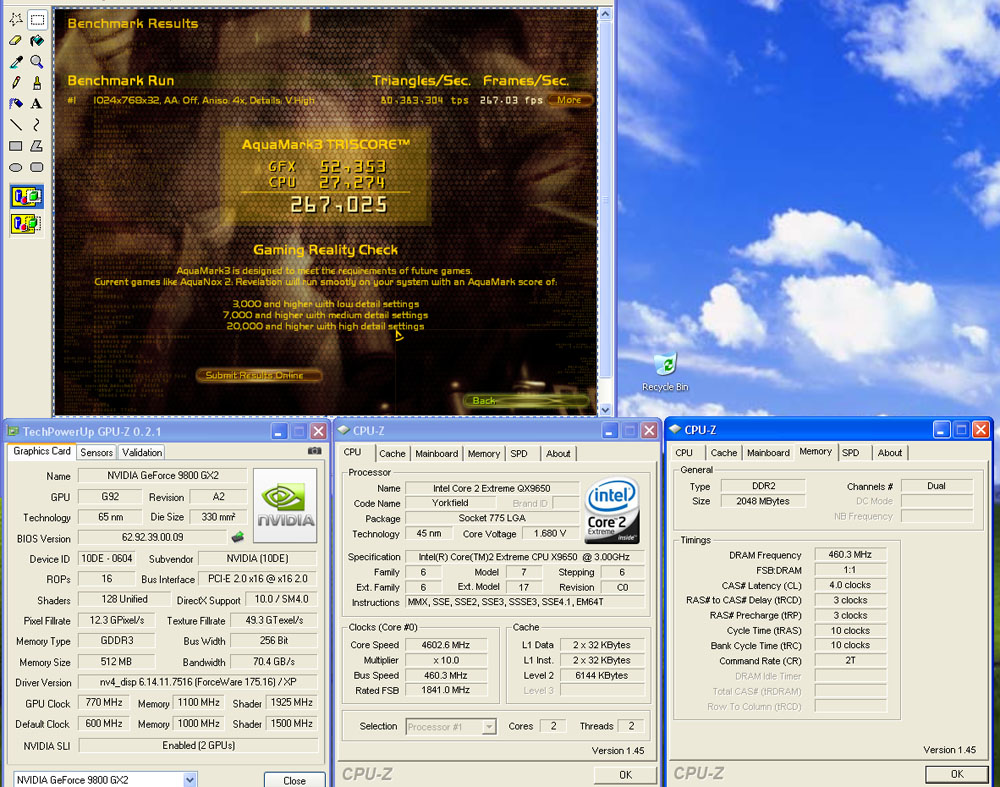1000x787 pixels.
Task: Click the NVIDIA logo in GPU-Z
Action: coord(285,505)
